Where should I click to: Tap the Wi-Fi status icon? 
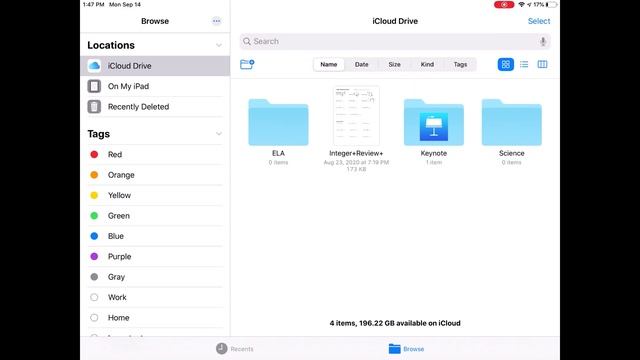click(522, 4)
